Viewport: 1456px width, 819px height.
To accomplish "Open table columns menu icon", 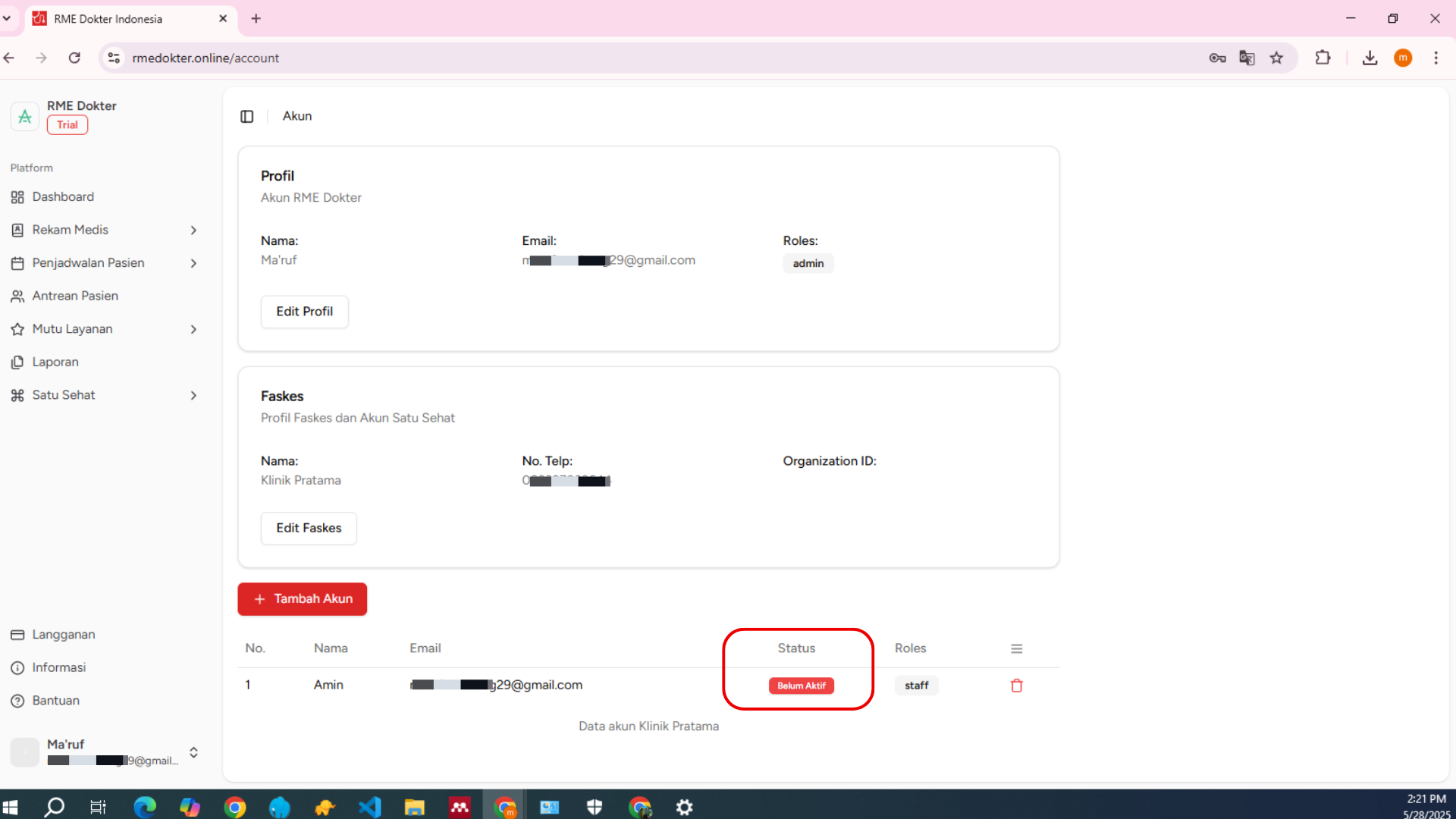I will coord(1017,649).
